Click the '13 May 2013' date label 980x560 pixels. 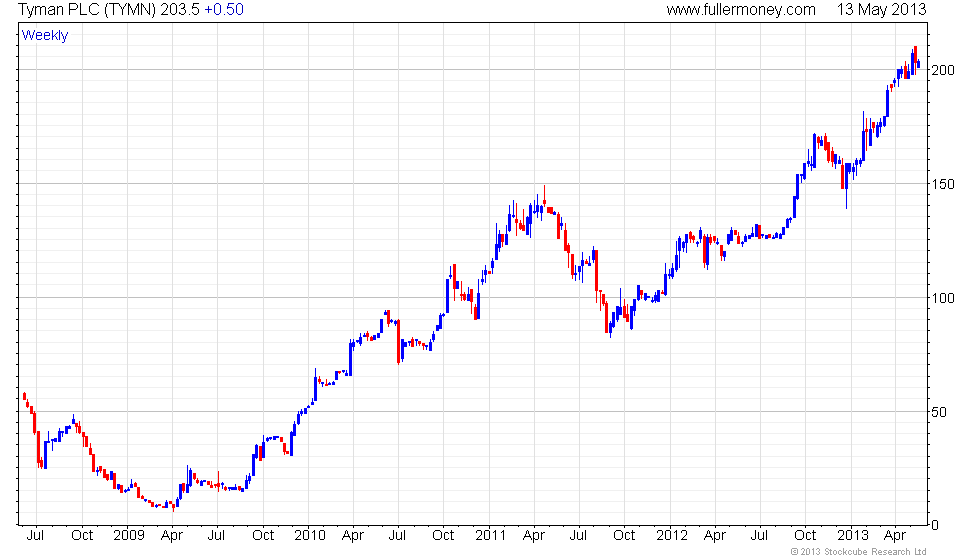tap(881, 9)
